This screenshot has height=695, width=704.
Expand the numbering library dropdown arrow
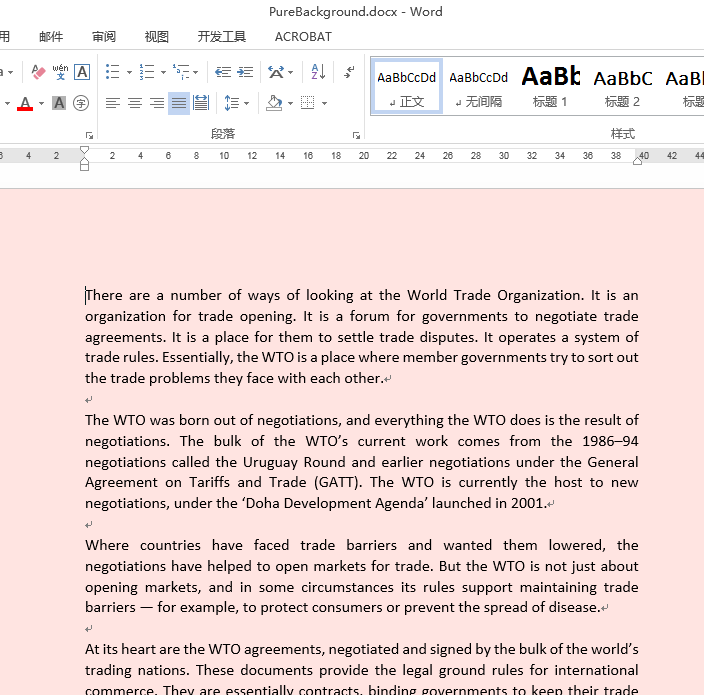(163, 72)
